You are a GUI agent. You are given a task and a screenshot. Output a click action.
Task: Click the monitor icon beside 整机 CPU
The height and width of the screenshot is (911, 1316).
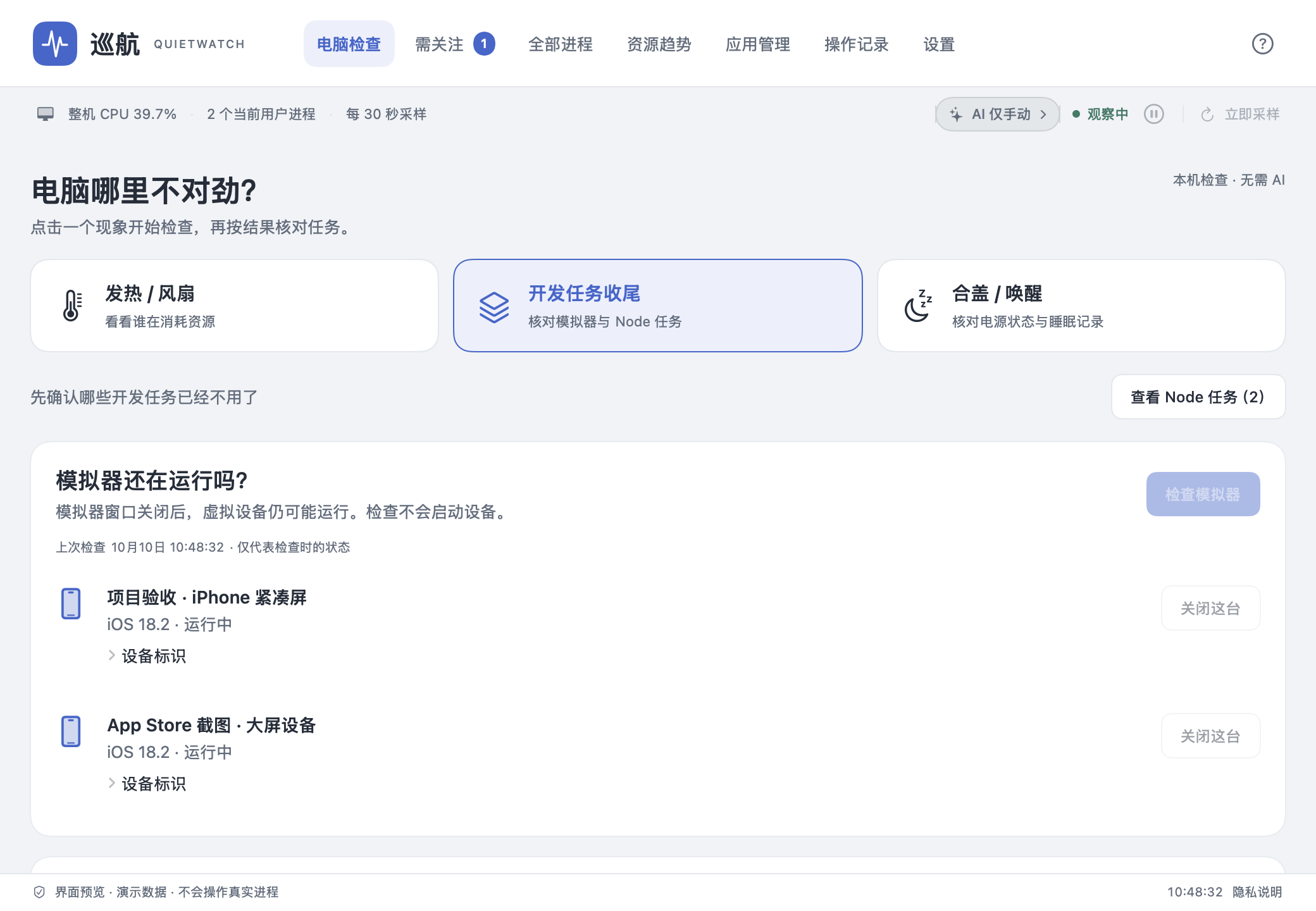pos(45,114)
